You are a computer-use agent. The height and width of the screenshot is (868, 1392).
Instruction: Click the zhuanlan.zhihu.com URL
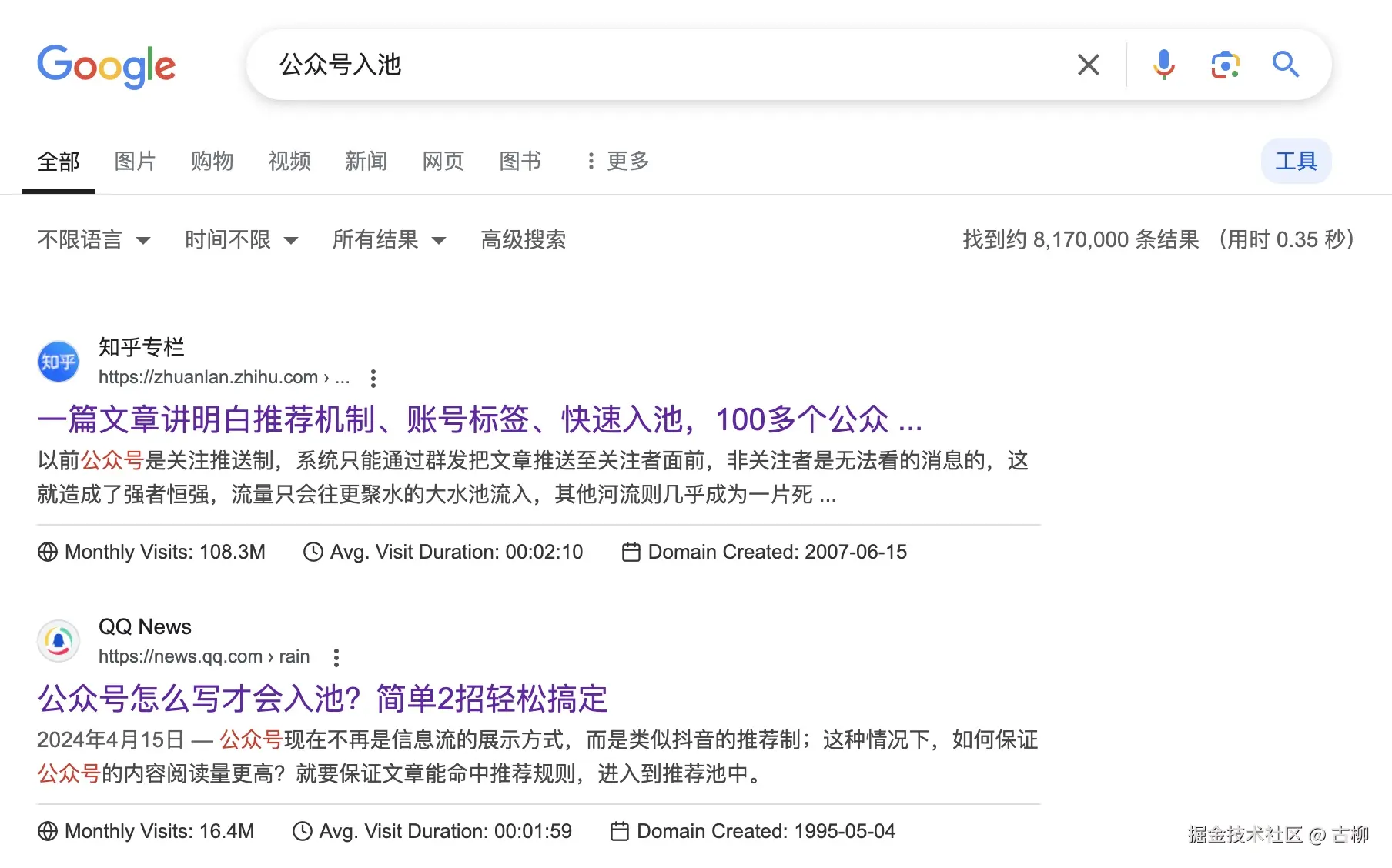point(224,377)
